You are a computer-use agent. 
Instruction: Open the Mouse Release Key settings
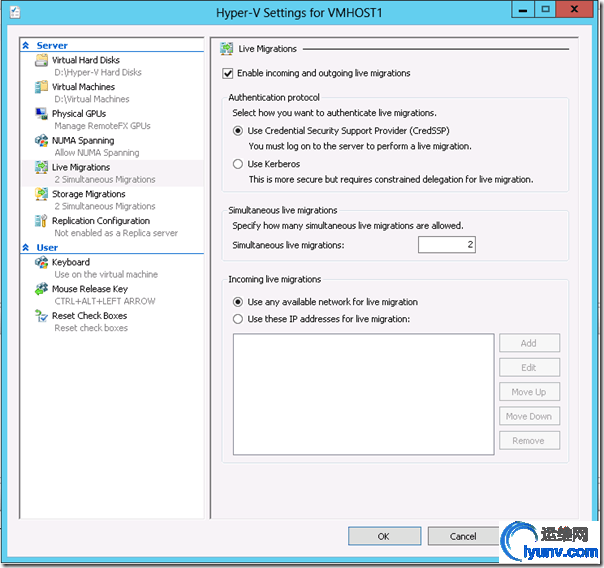tap(90, 289)
